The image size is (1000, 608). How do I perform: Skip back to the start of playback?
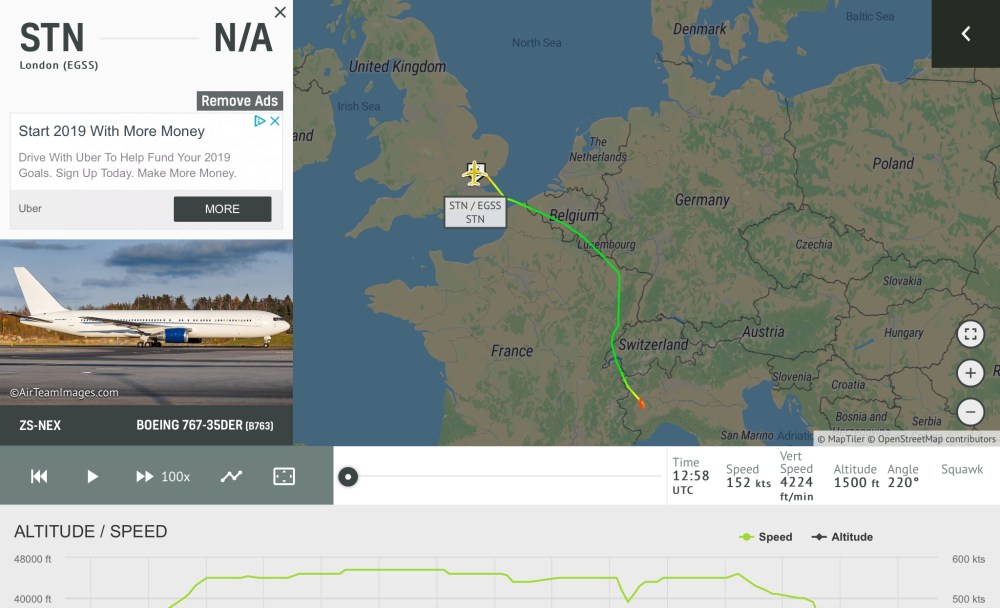[39, 476]
